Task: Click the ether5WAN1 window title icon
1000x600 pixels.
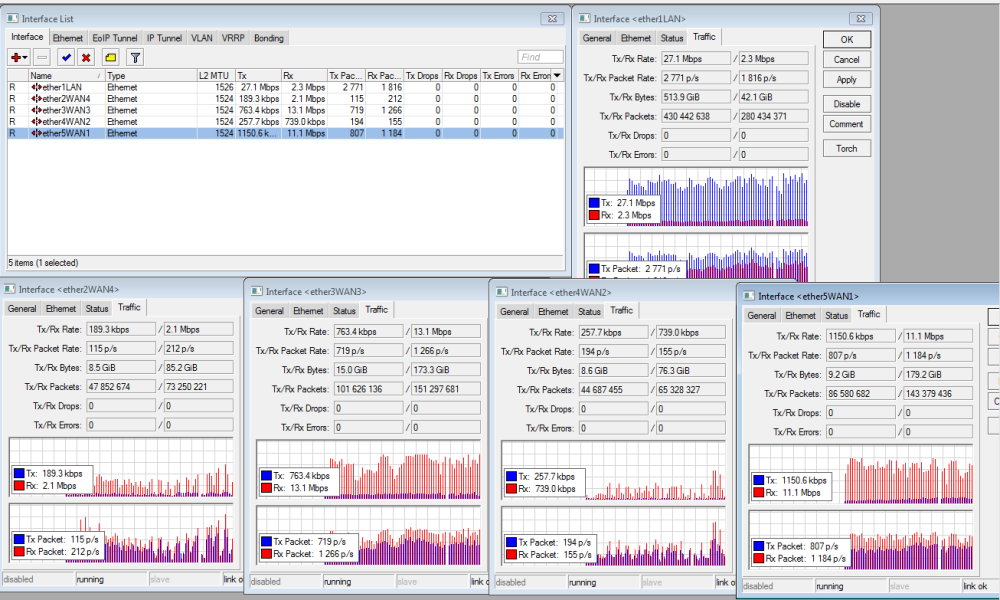Action: (749, 296)
